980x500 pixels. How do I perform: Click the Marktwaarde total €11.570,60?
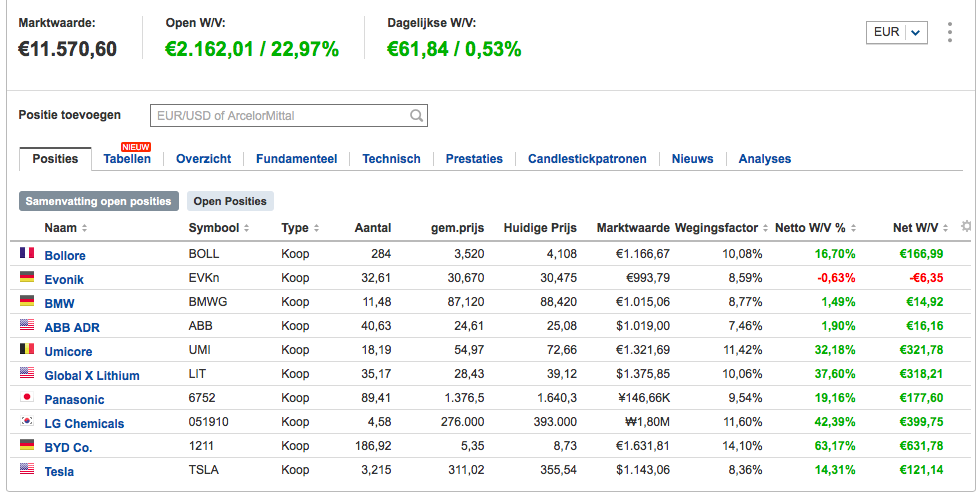[x=68, y=49]
